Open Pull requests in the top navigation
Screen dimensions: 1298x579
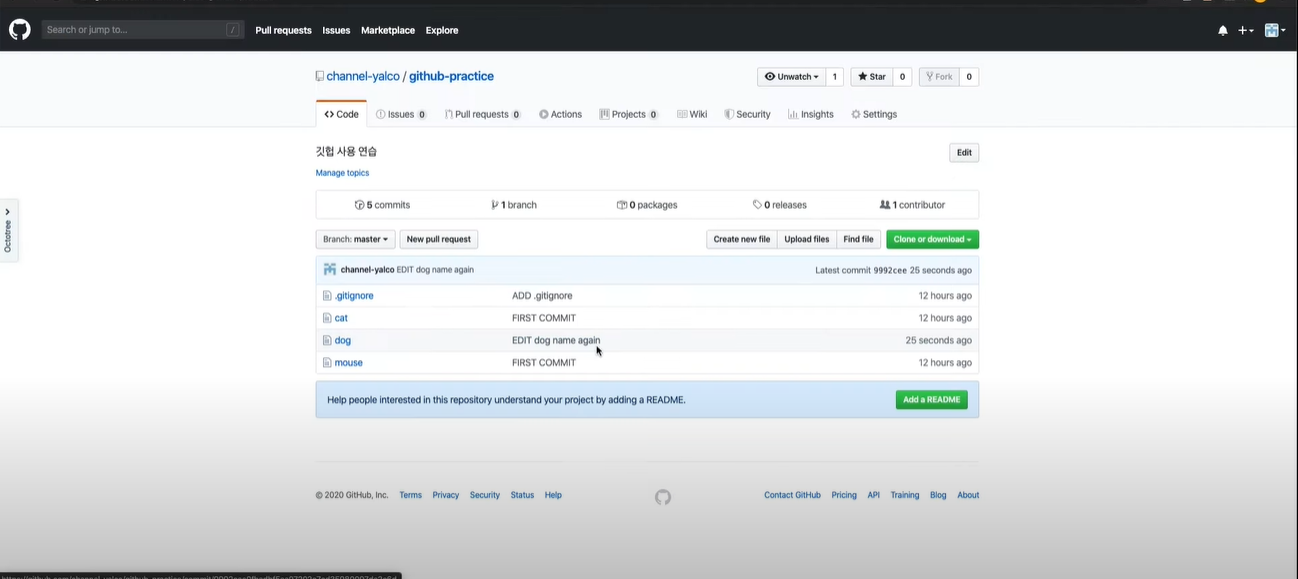283,31
